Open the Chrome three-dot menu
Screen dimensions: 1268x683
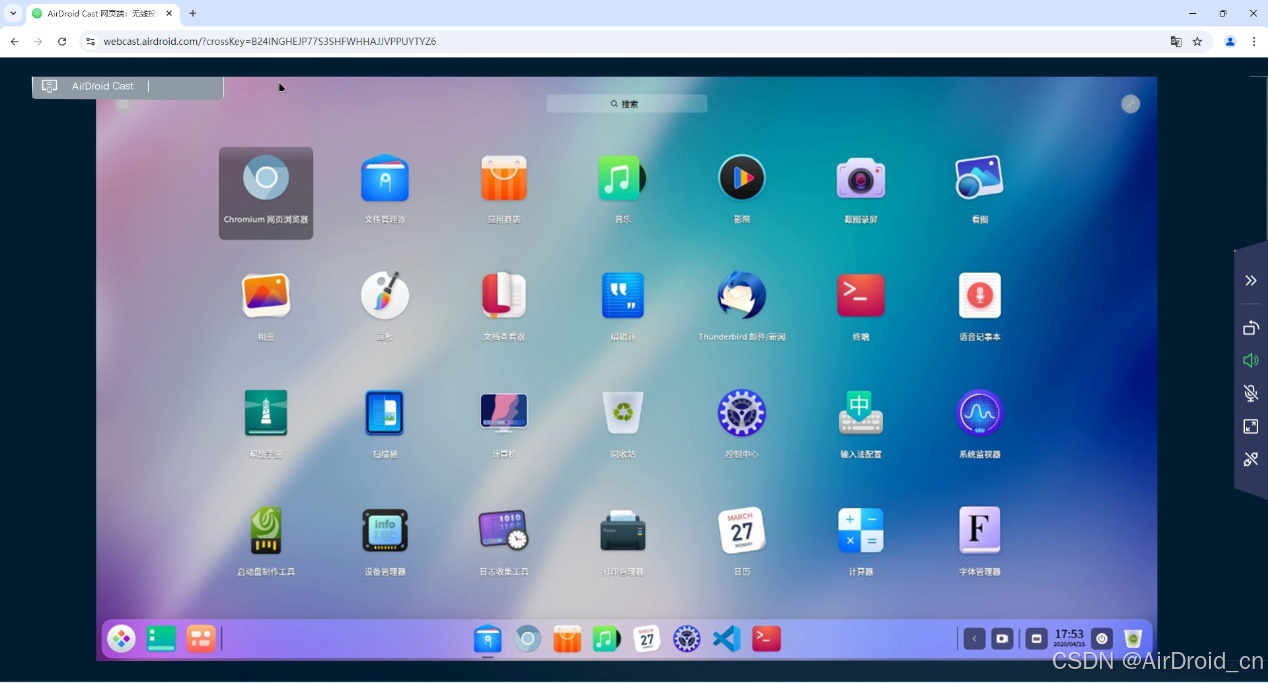(1254, 42)
